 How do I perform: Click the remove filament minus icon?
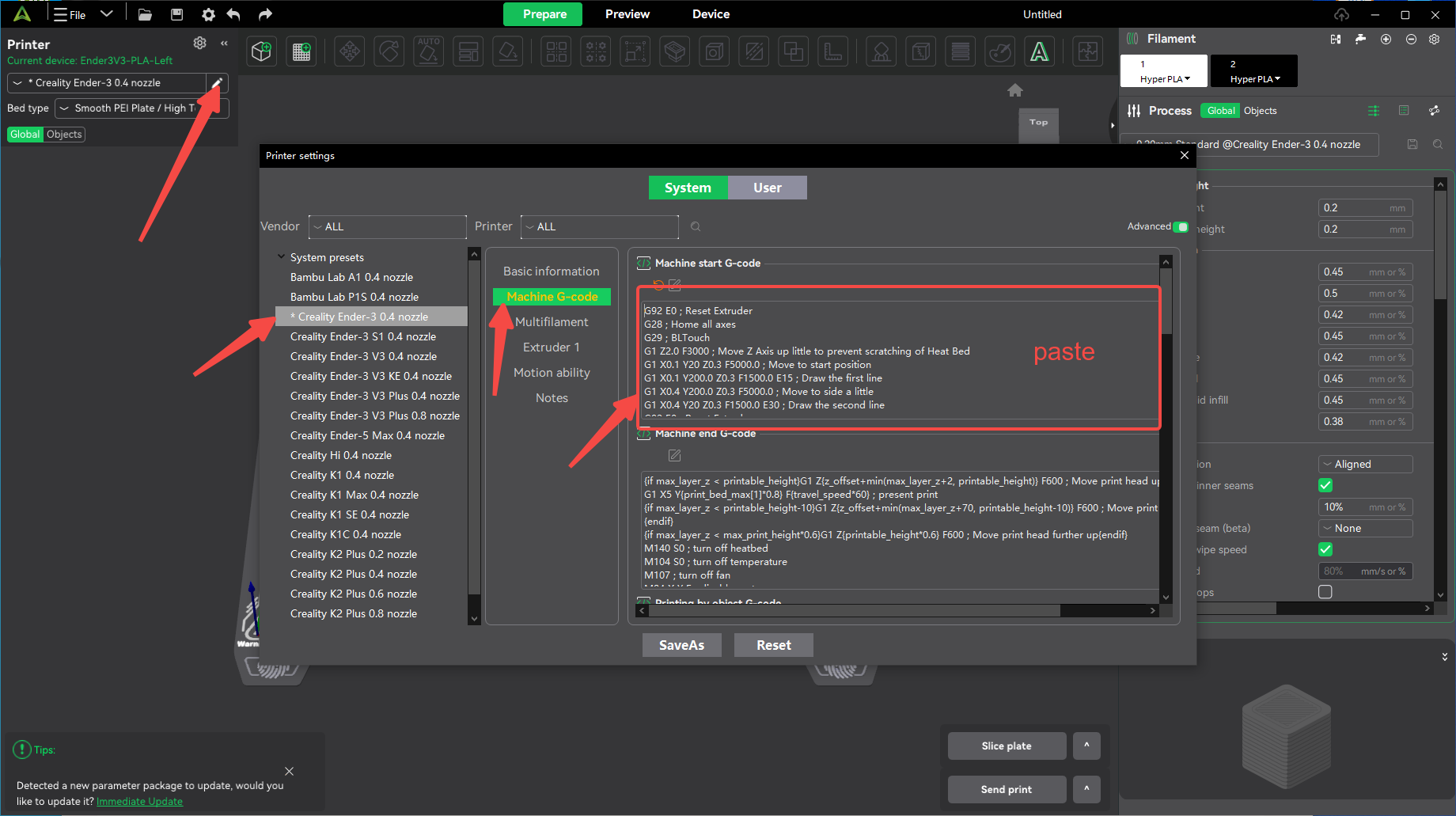click(x=1410, y=39)
